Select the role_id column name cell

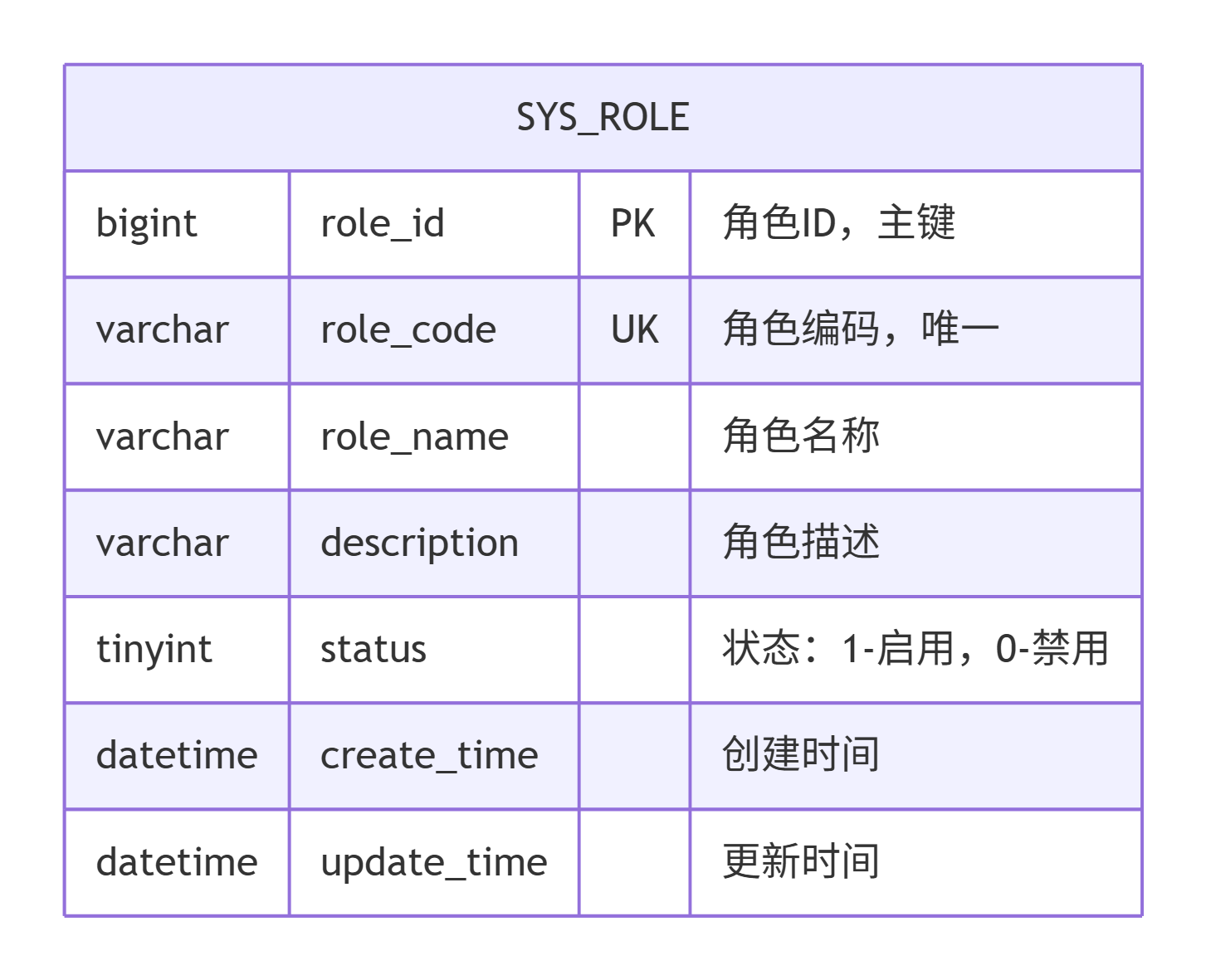tap(434, 224)
